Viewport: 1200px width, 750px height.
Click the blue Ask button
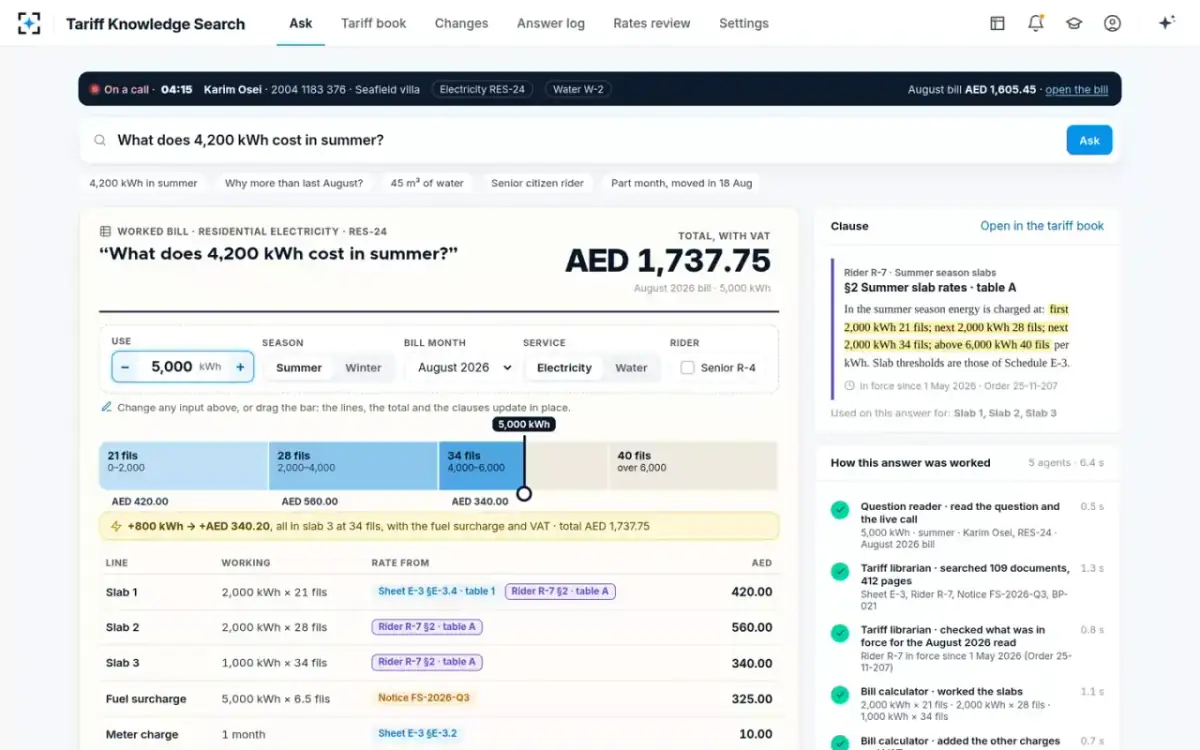(x=1089, y=140)
